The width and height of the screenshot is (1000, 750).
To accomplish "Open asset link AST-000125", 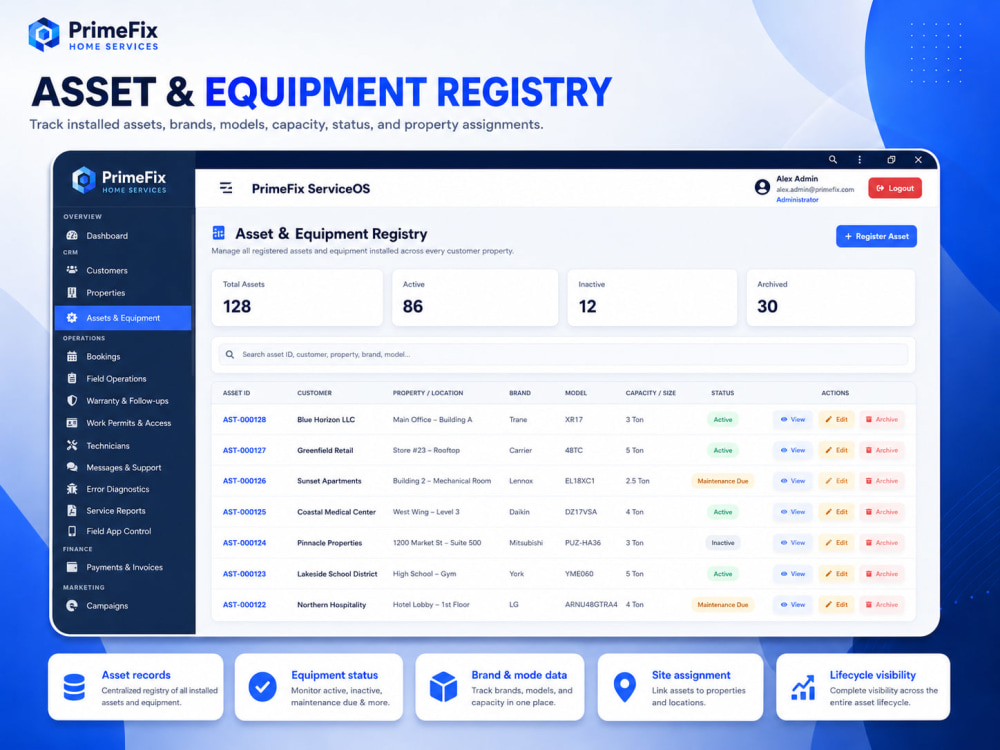I will pos(244,512).
